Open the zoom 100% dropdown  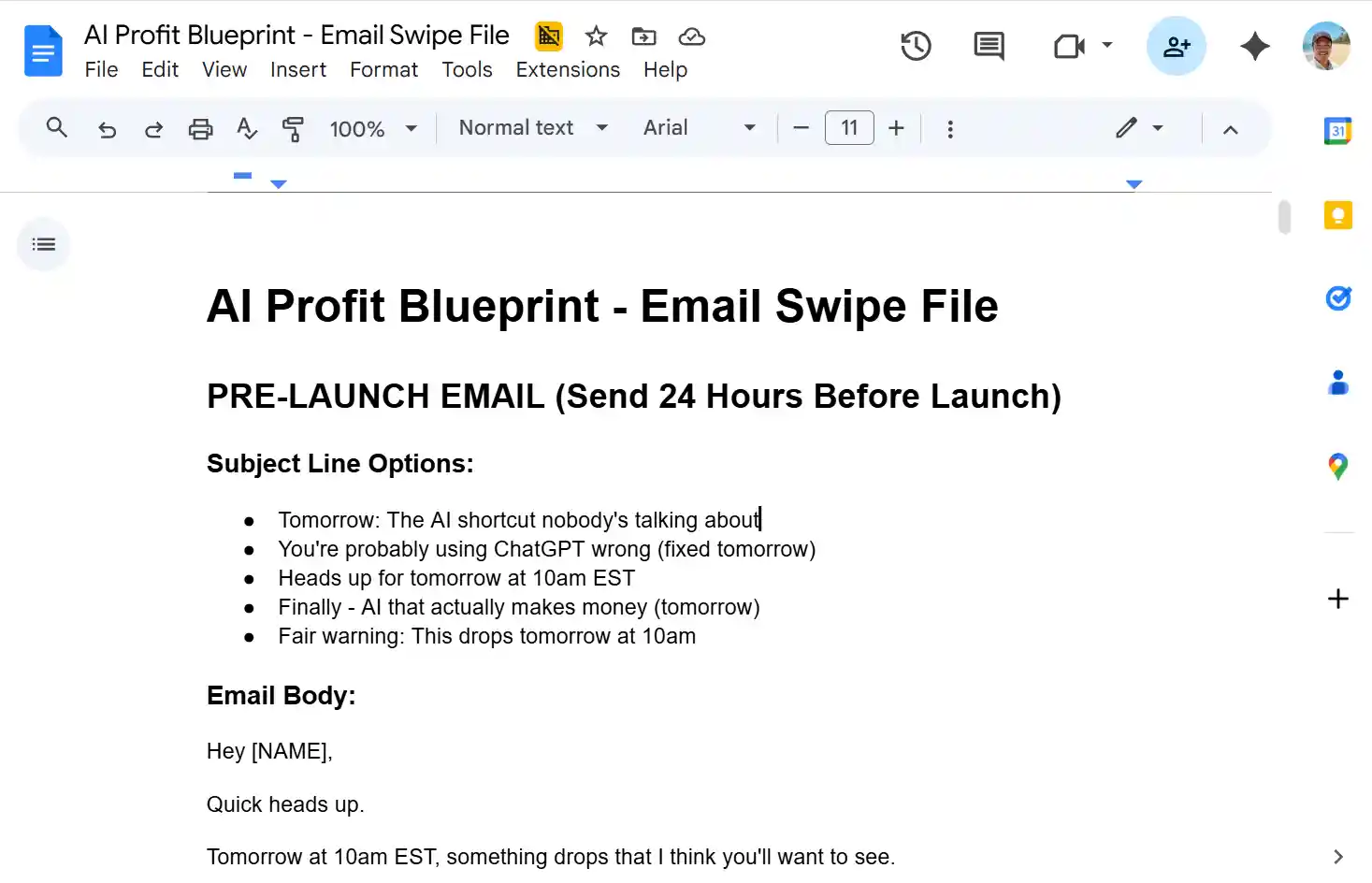coord(372,128)
